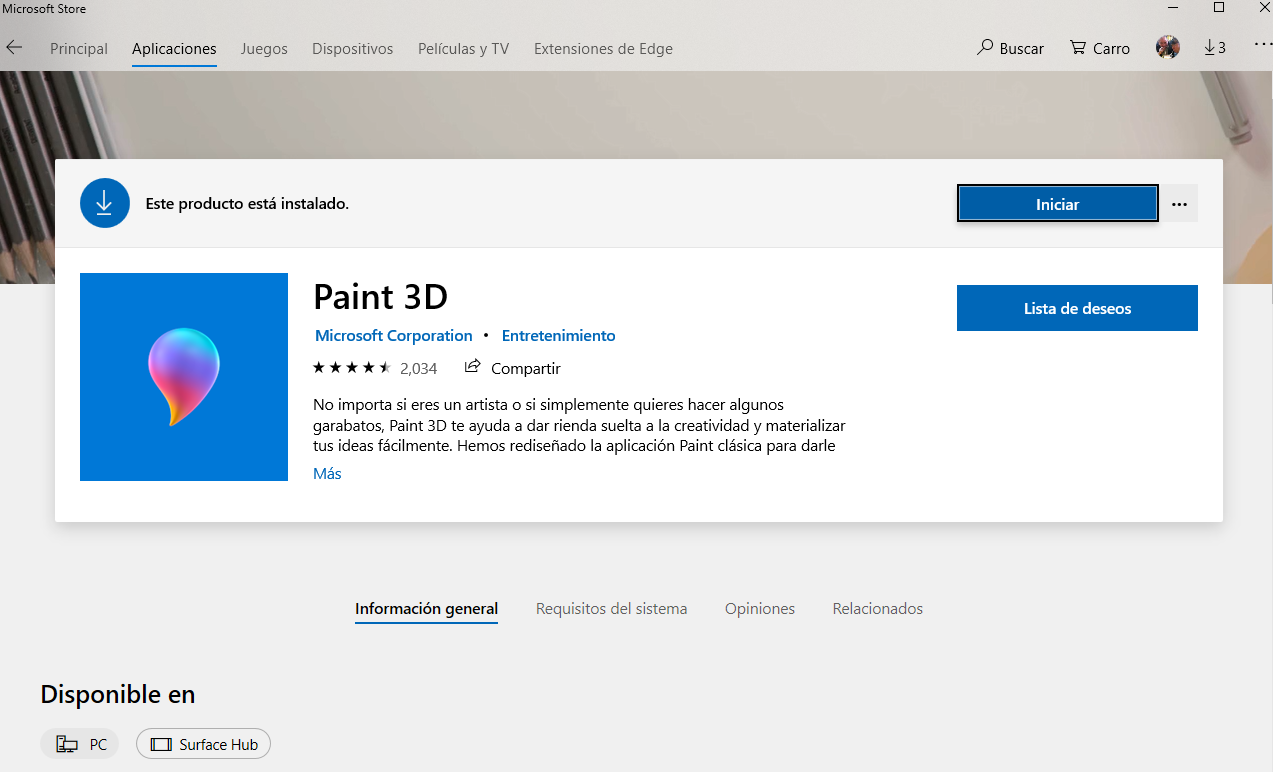Screen dimensions: 1273x772
Task: Open more options beside Iniciar
Action: coord(1179,204)
